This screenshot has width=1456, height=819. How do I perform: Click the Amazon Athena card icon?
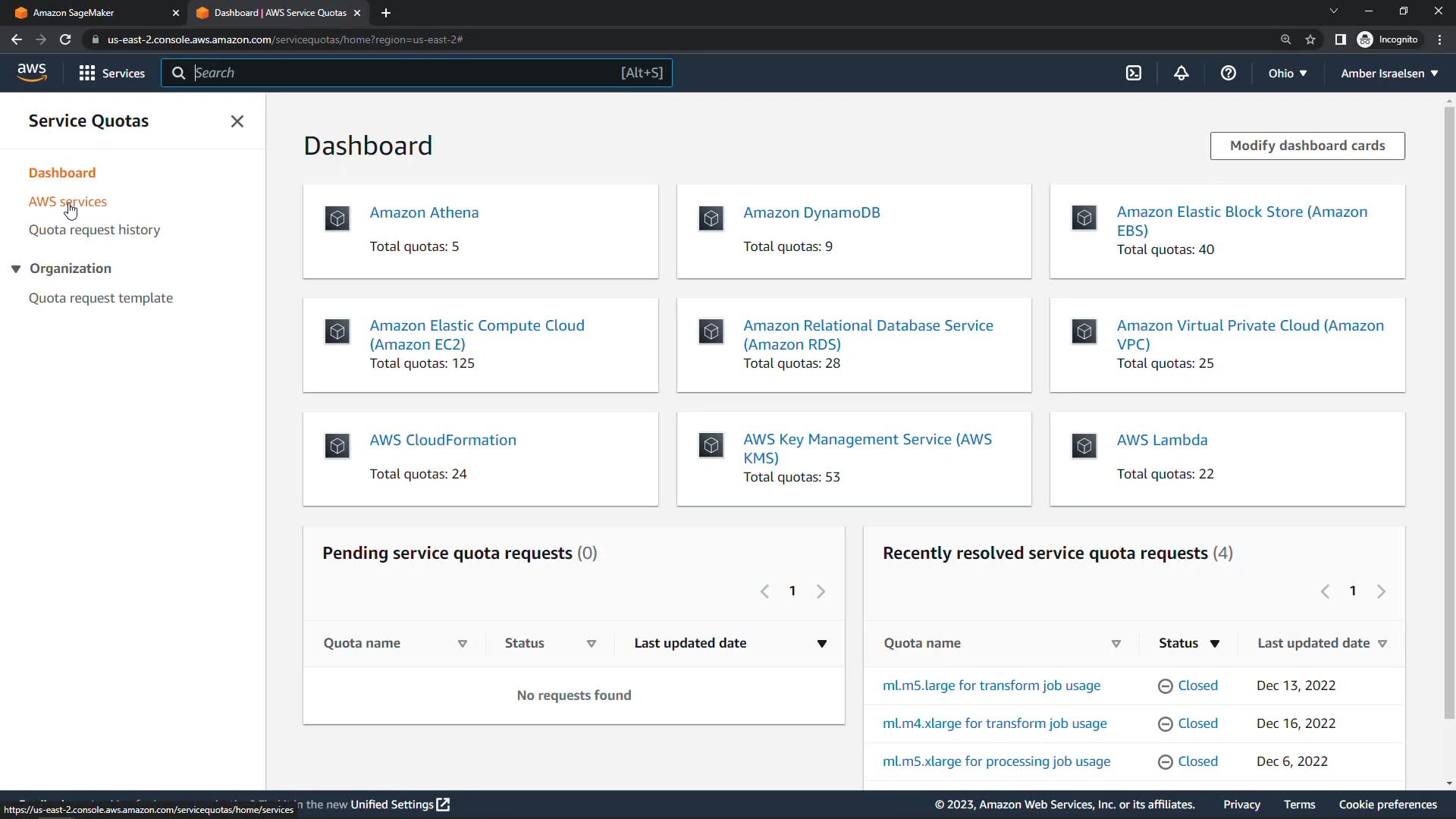point(337,218)
